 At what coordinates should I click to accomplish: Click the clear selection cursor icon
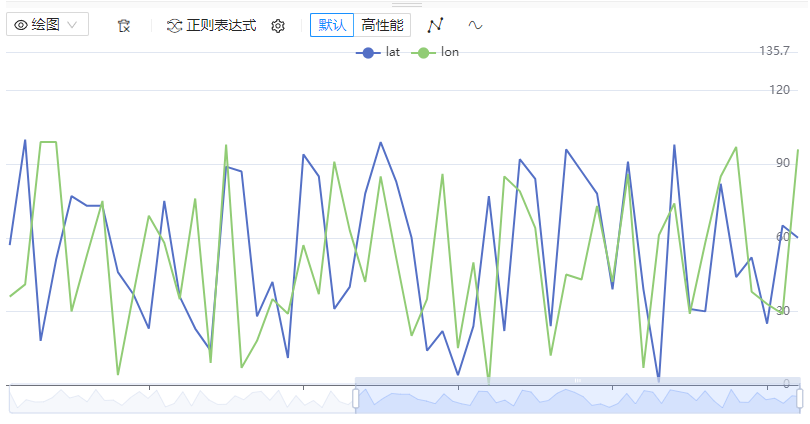(x=123, y=25)
